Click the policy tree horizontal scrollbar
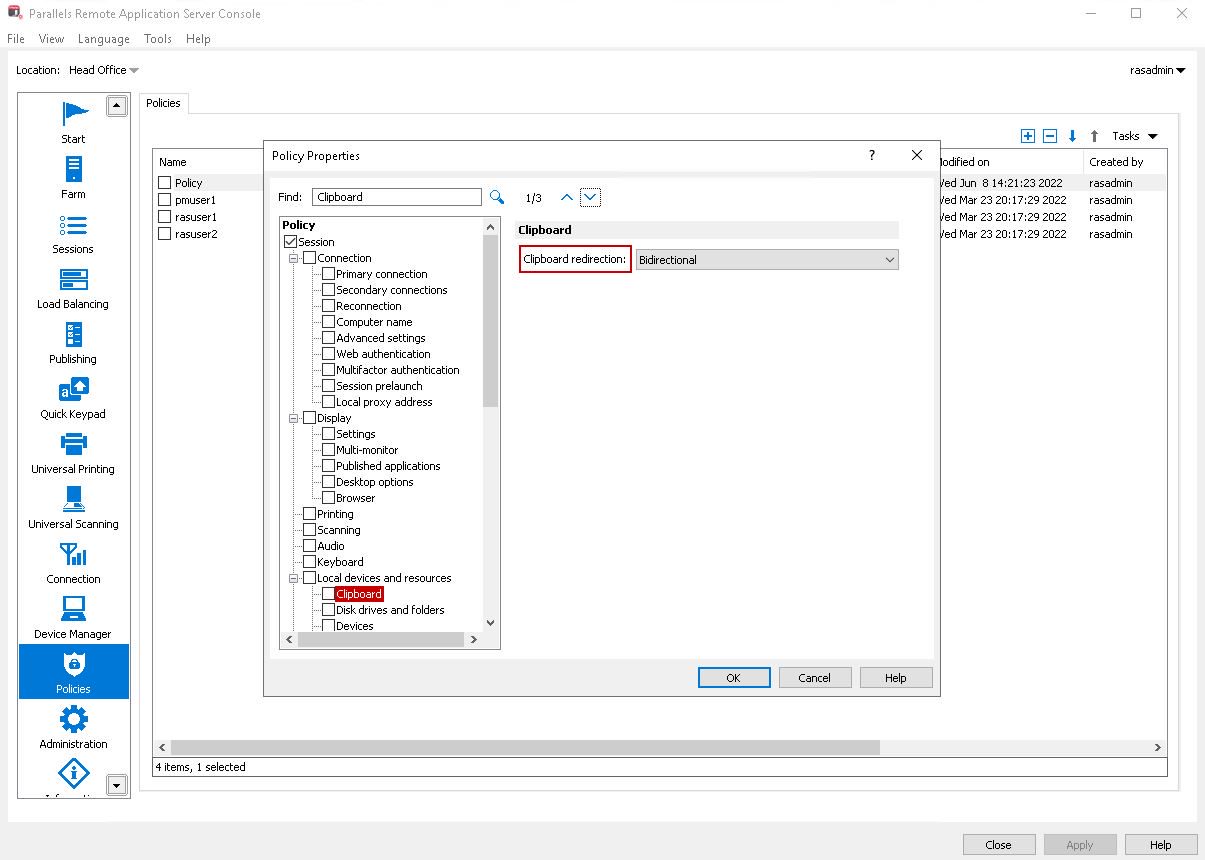Viewport: 1205px width, 860px height. click(x=381, y=640)
